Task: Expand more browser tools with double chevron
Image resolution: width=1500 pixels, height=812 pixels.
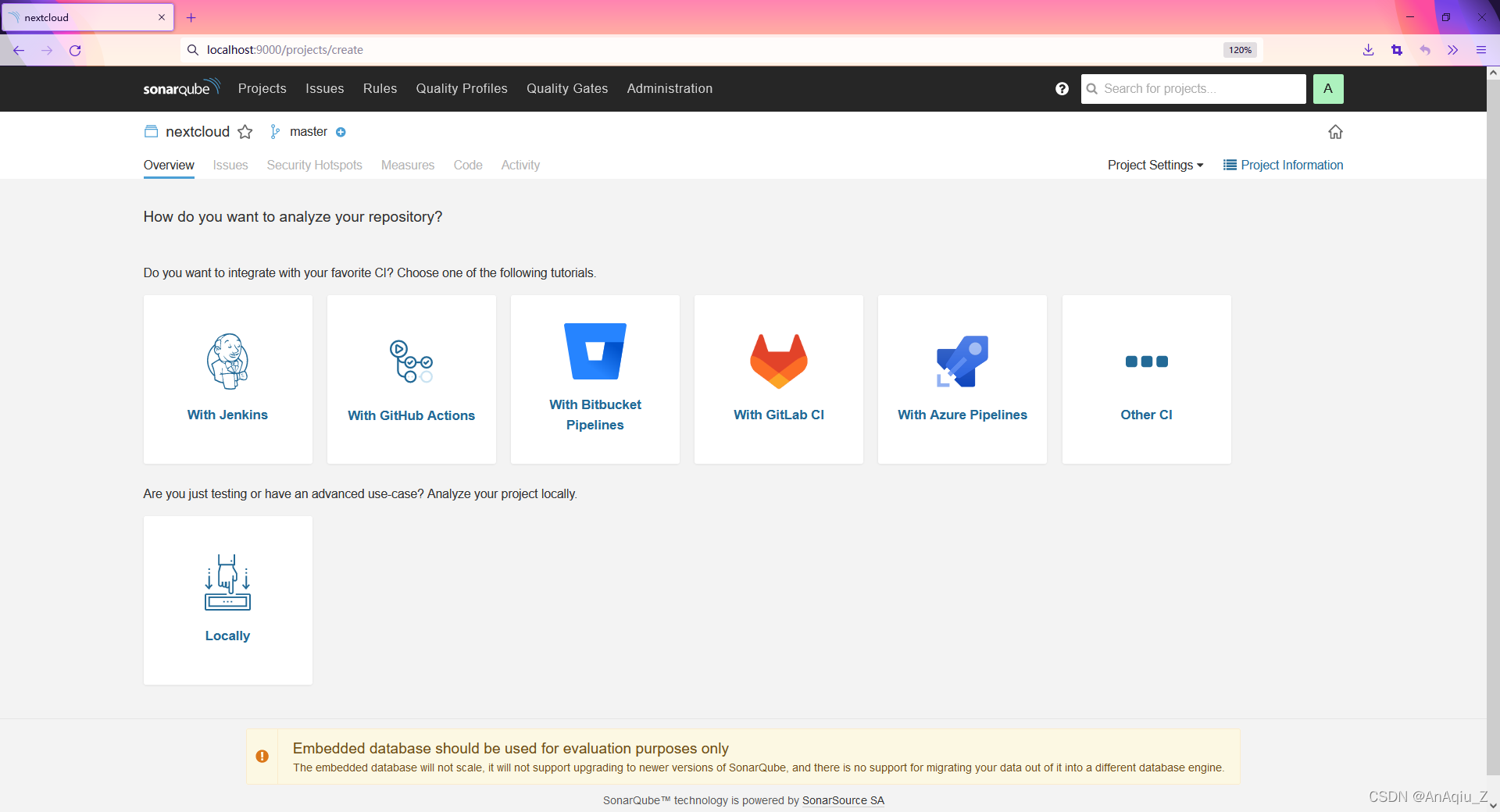Action: (x=1453, y=50)
